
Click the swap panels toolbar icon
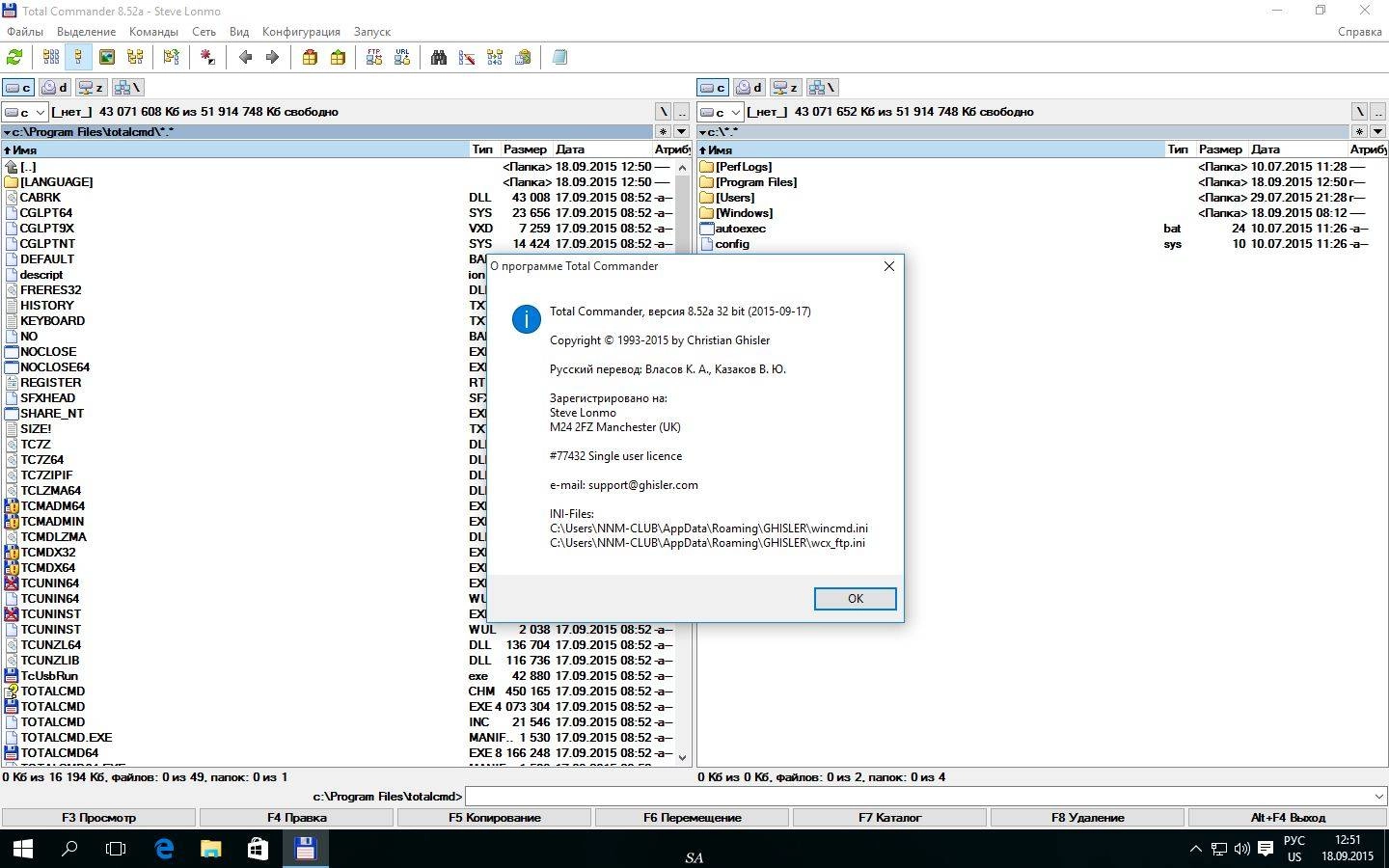(171, 58)
